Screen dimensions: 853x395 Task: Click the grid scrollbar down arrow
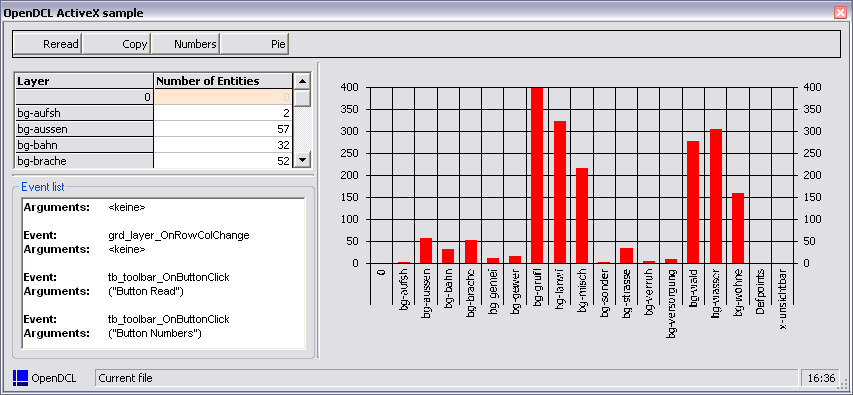coord(302,160)
